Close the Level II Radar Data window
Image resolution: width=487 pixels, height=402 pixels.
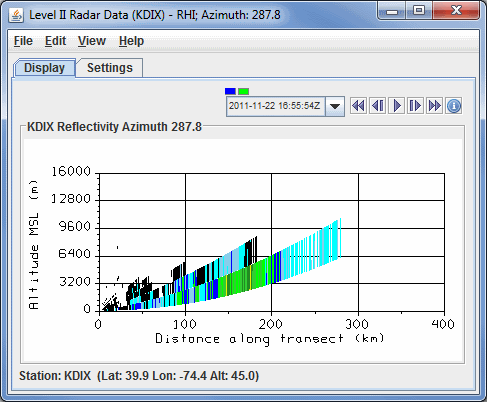(456, 11)
